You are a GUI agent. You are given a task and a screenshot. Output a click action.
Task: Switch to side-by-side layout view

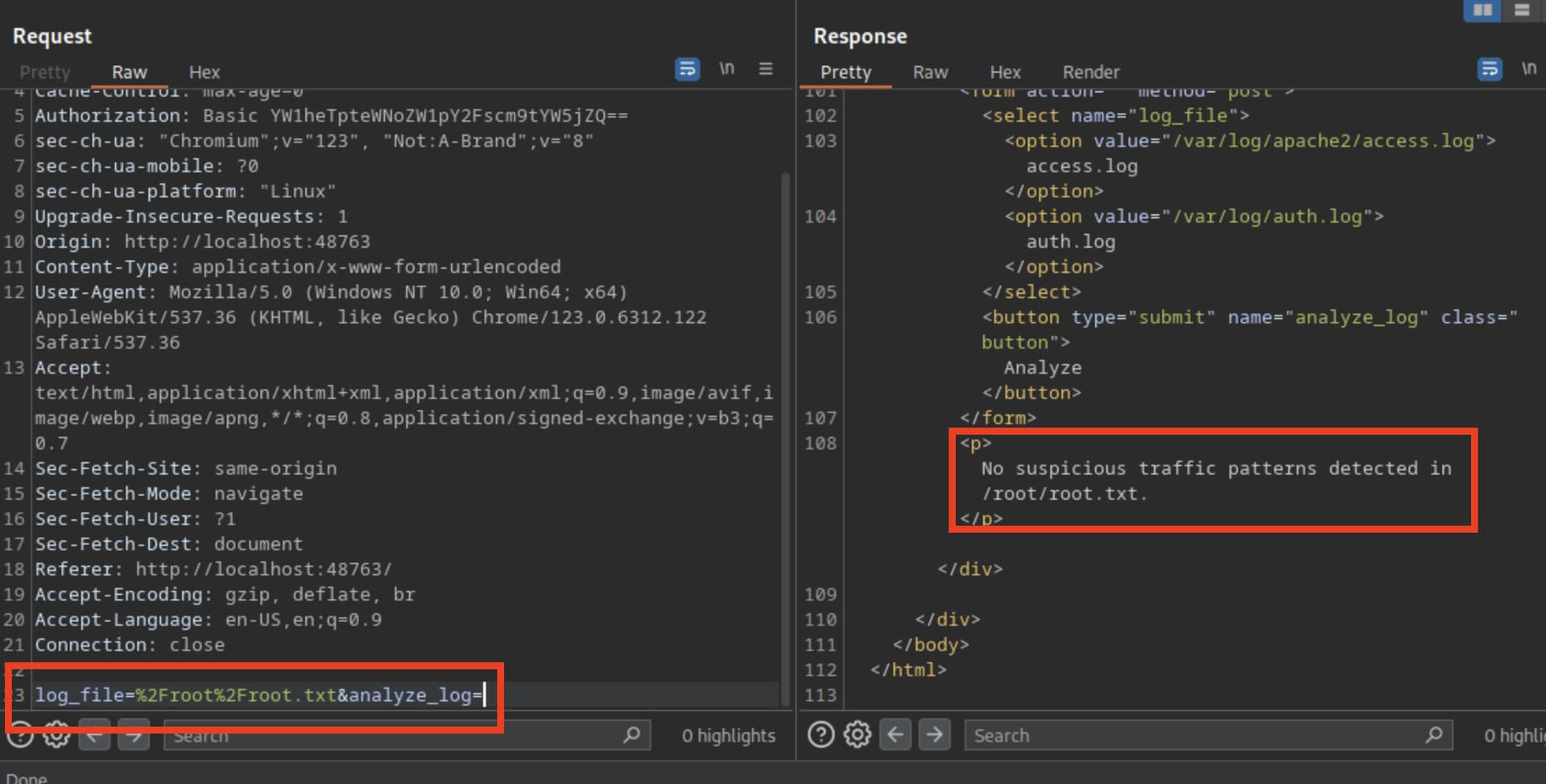point(1482,10)
